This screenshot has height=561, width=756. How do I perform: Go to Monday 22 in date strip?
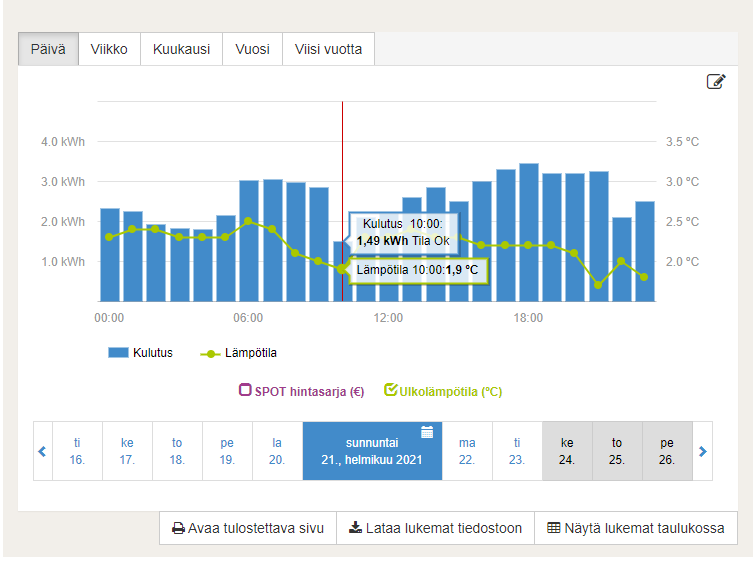pos(467,451)
